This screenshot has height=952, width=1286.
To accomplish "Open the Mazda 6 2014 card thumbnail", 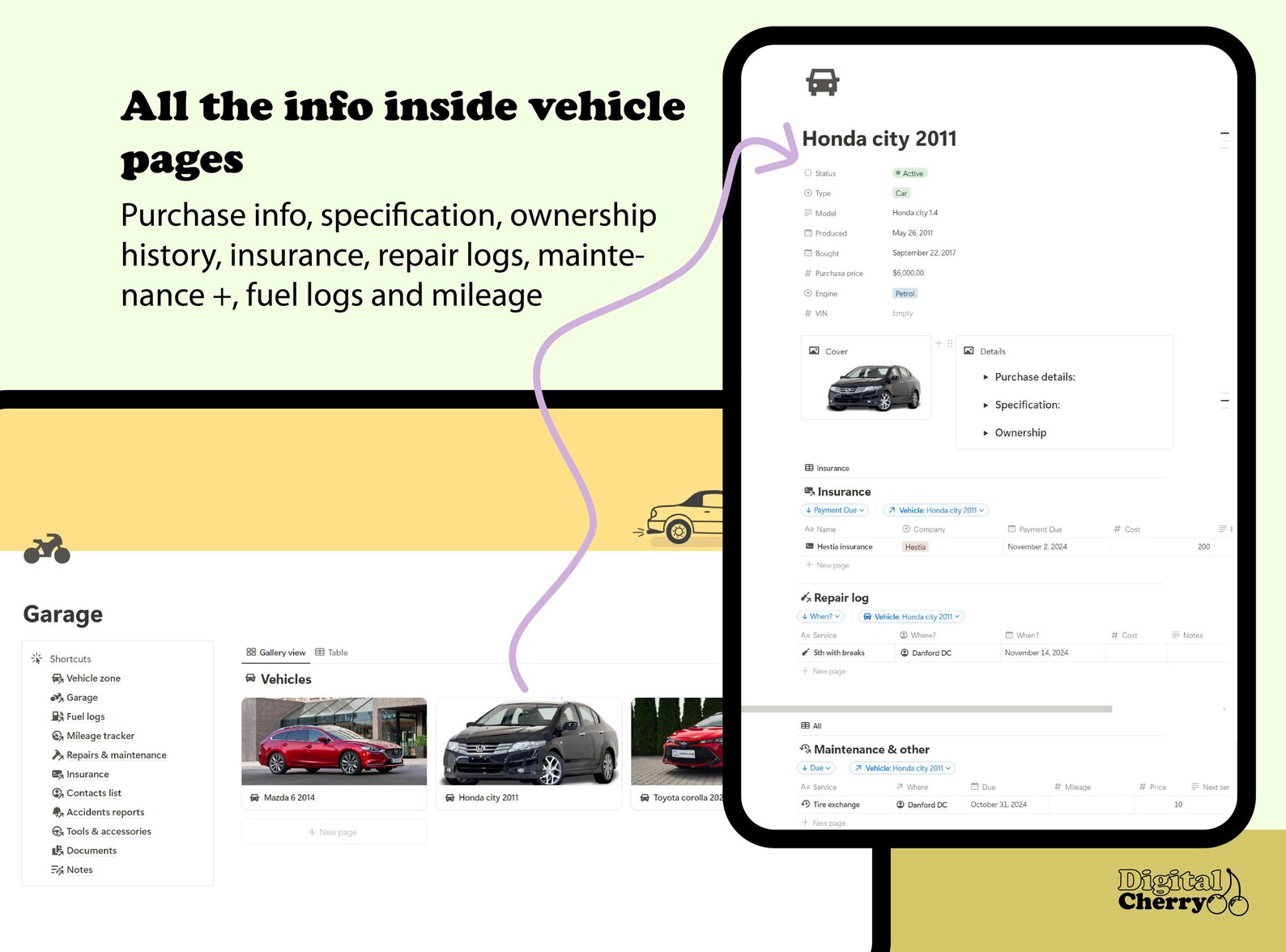I will click(x=334, y=742).
